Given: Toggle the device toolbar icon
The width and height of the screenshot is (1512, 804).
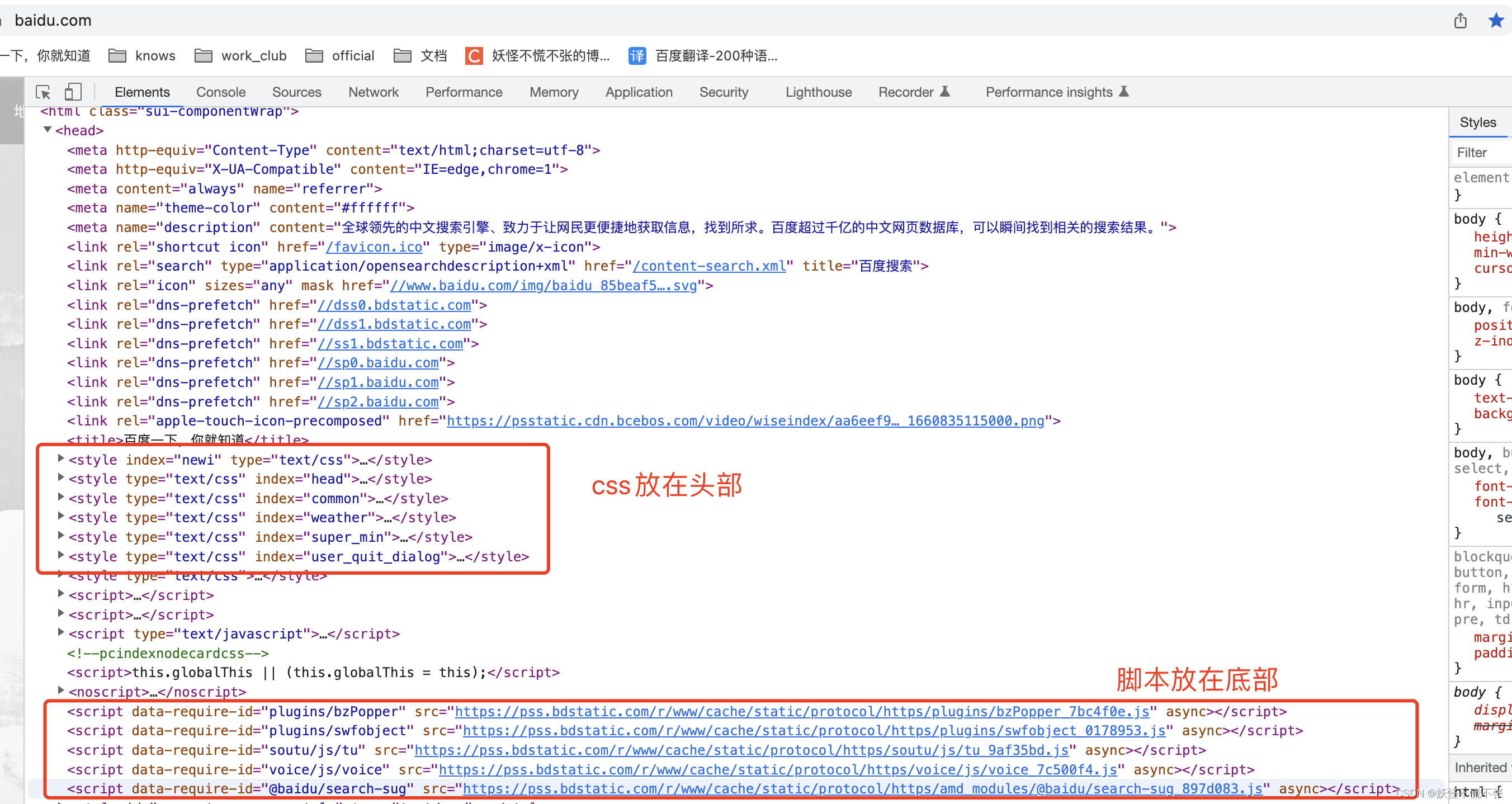Looking at the screenshot, I should 73,92.
